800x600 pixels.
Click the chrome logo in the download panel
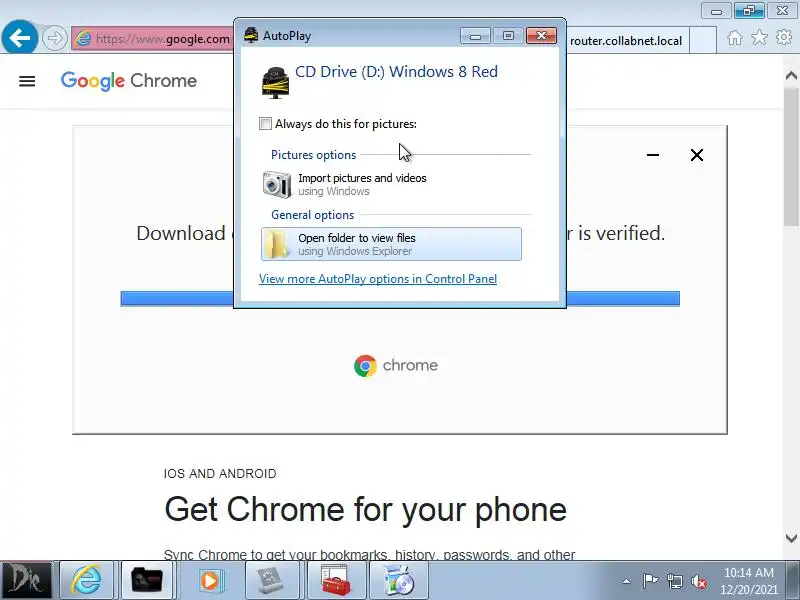tap(396, 365)
